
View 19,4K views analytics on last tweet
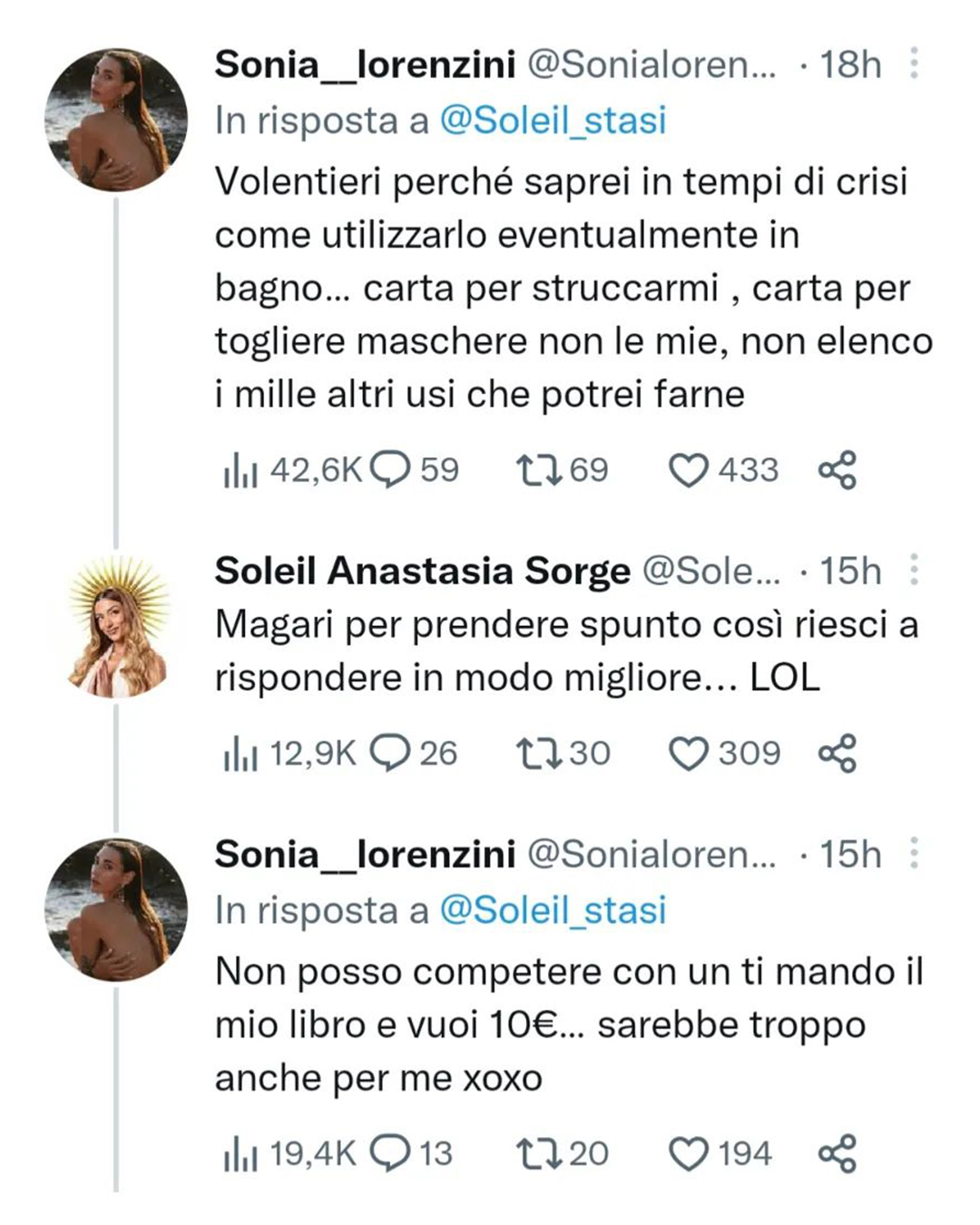click(240, 1154)
